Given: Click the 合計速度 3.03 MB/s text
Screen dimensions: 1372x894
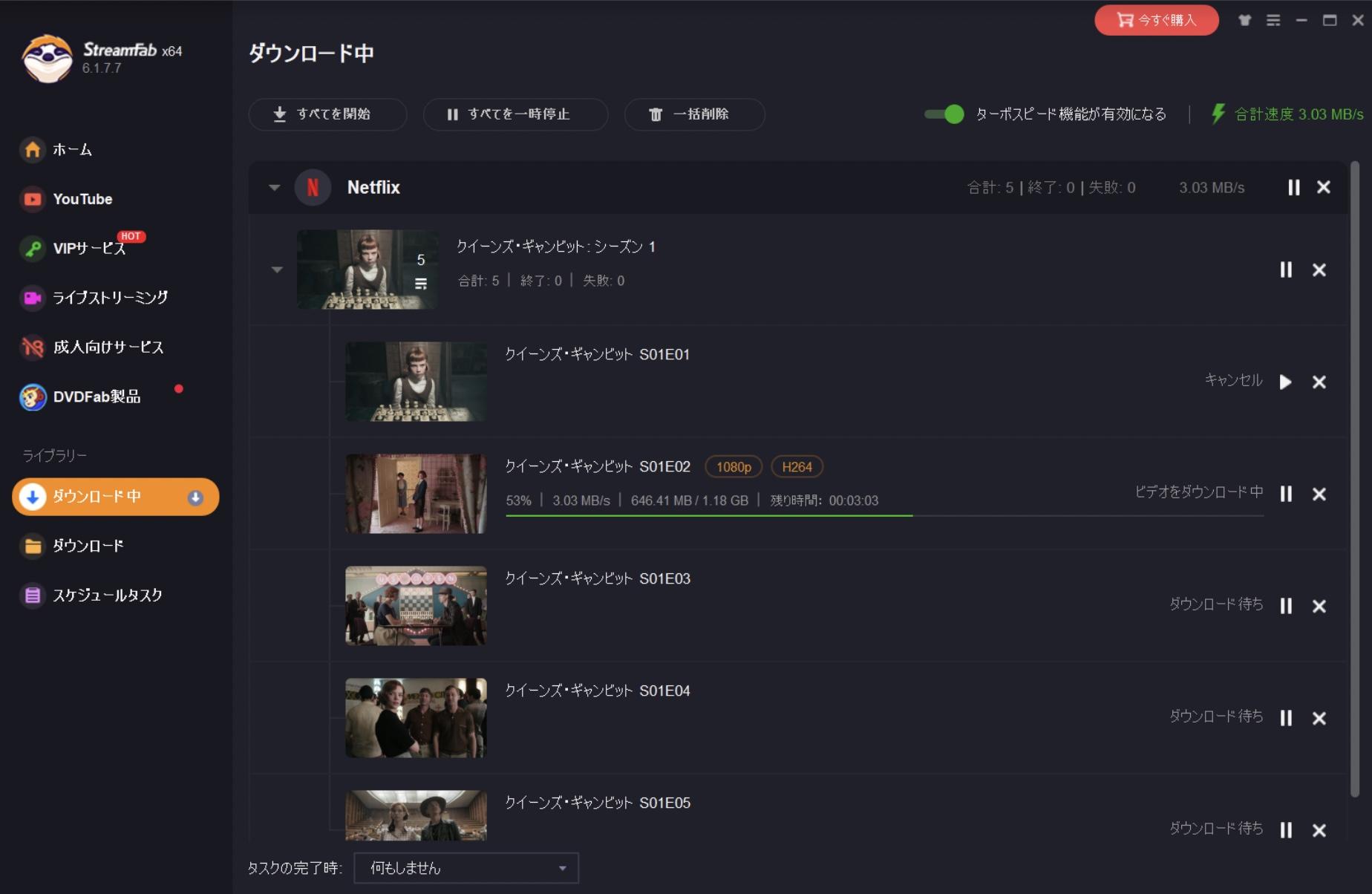Looking at the screenshot, I should [1298, 114].
